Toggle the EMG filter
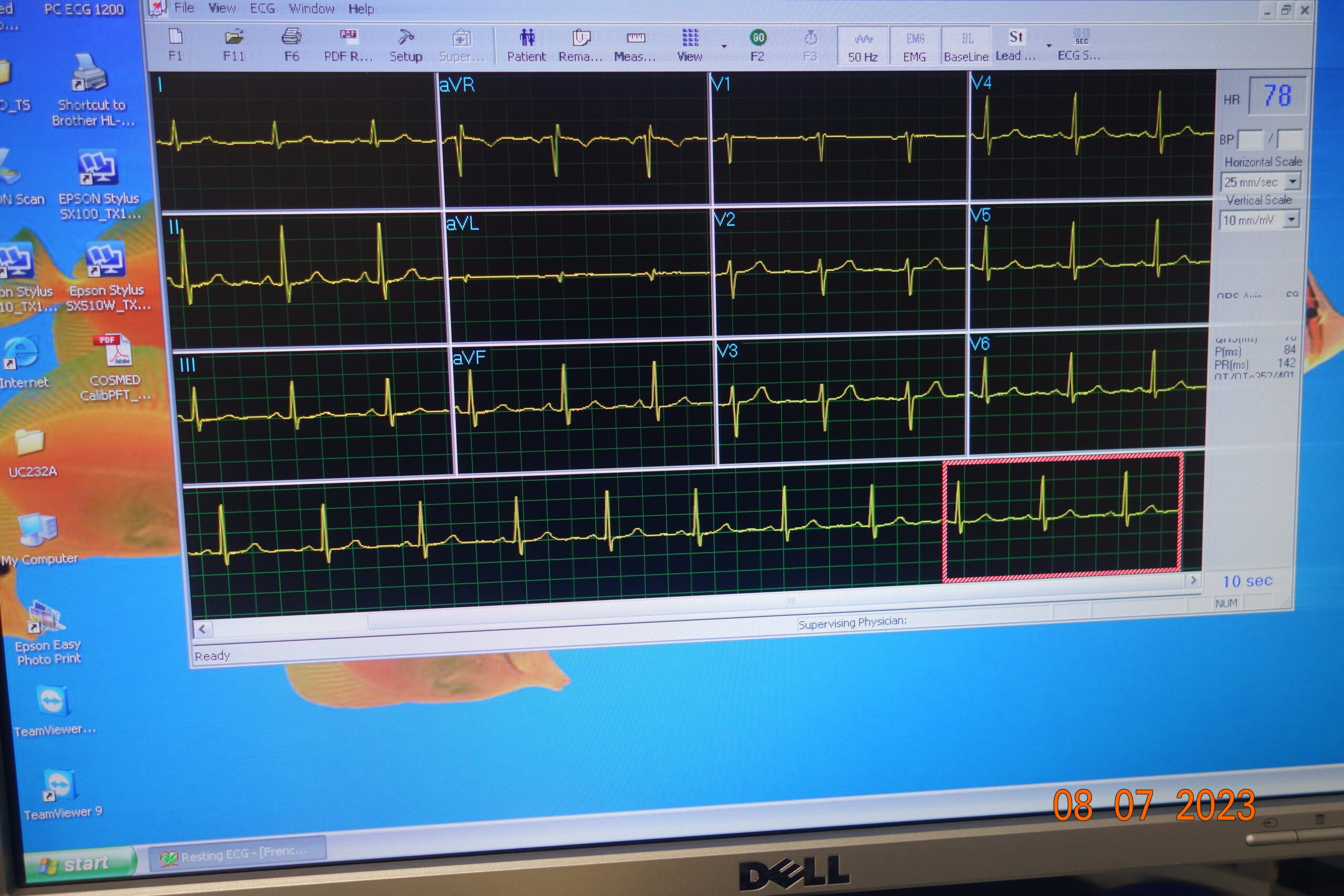 [914, 45]
